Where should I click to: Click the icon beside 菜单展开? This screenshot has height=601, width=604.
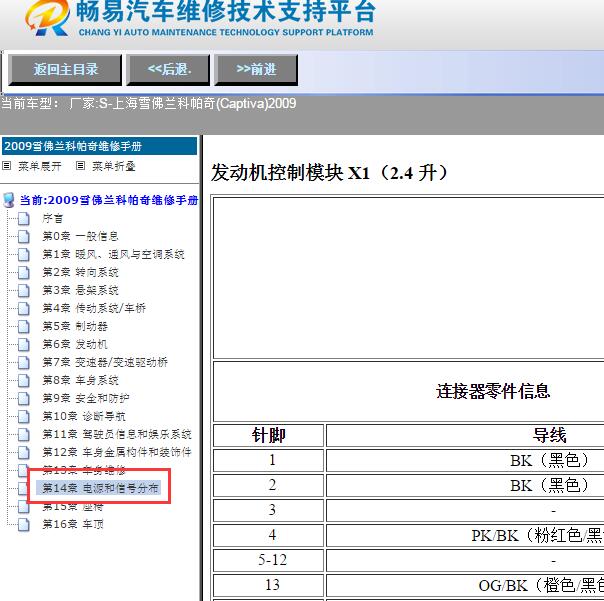tap(7, 166)
